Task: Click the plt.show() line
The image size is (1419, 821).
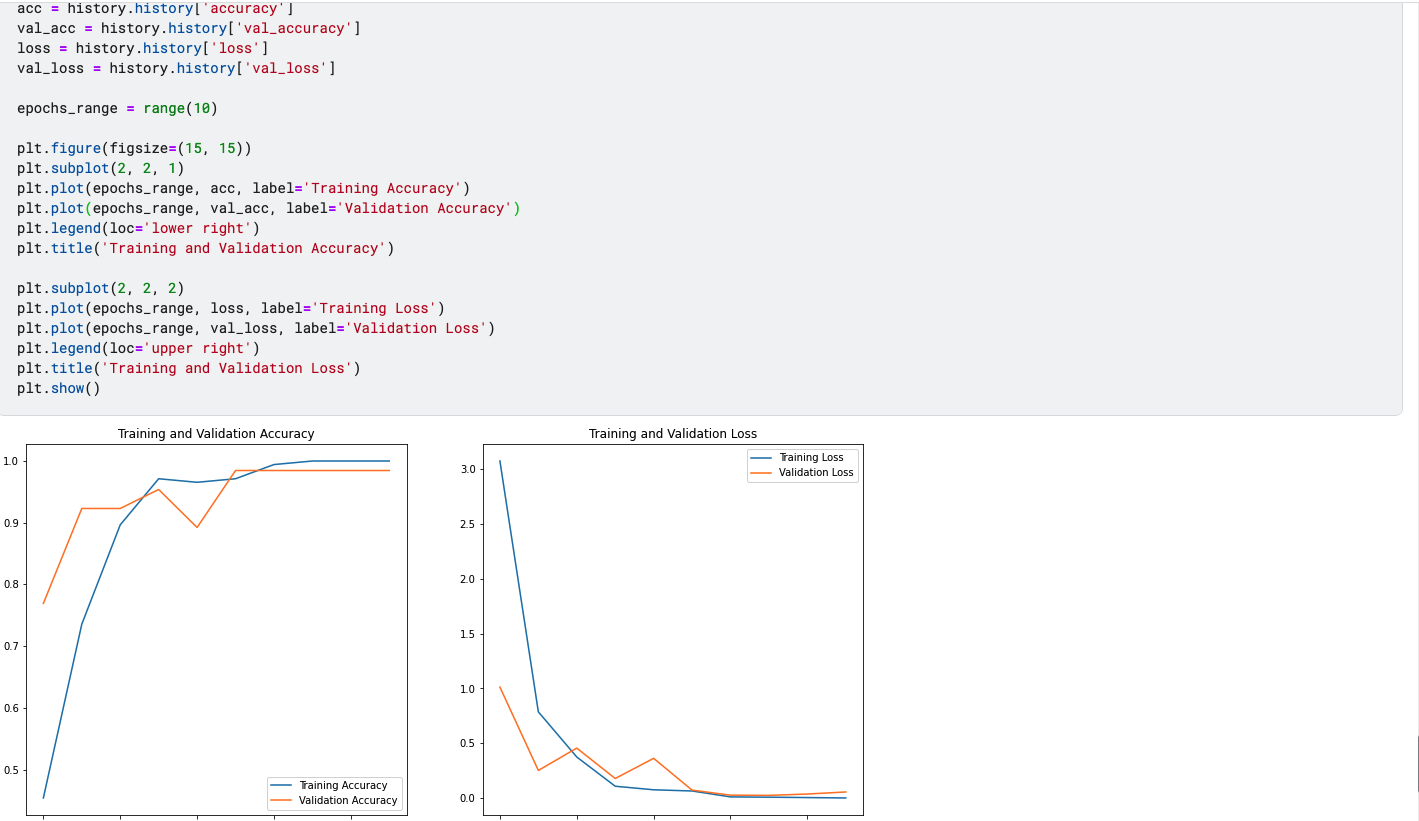Action: pyautogui.click(x=59, y=388)
